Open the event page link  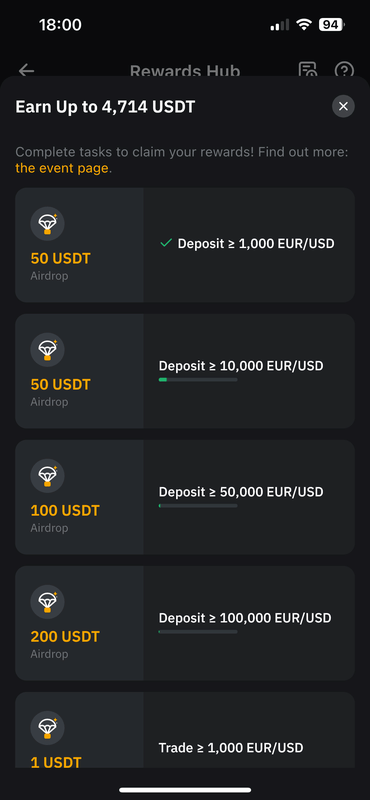tap(62, 168)
